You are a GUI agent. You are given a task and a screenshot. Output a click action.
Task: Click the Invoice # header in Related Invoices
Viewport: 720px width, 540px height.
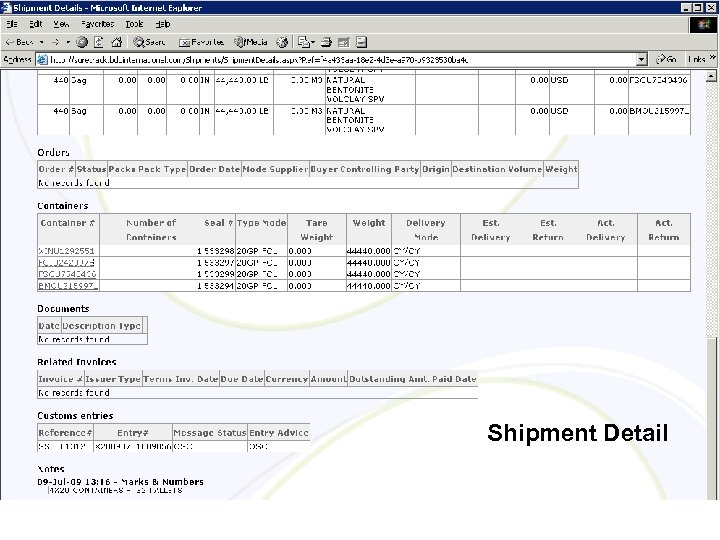point(61,379)
